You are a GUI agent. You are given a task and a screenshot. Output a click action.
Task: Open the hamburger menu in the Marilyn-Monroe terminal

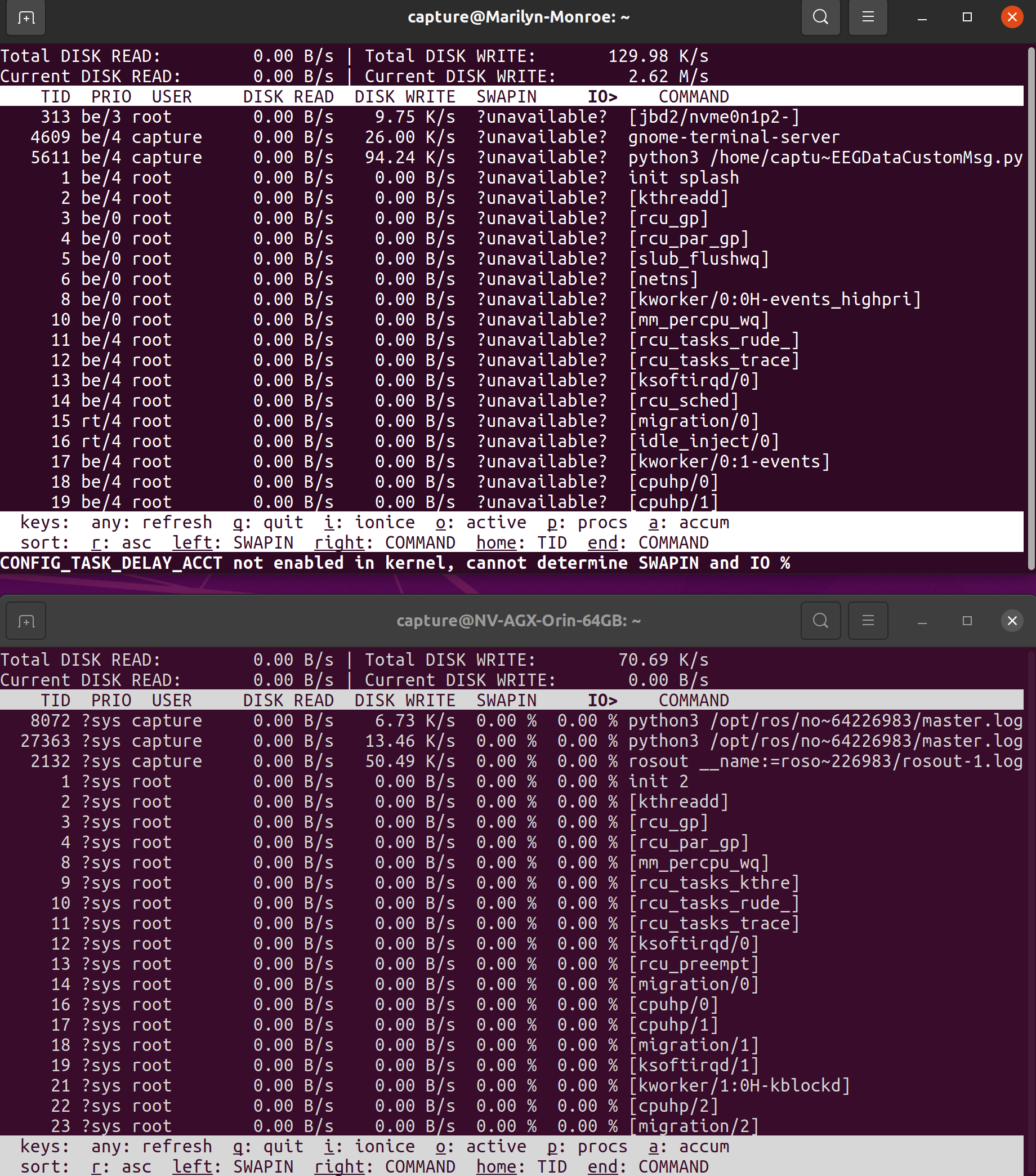[868, 17]
